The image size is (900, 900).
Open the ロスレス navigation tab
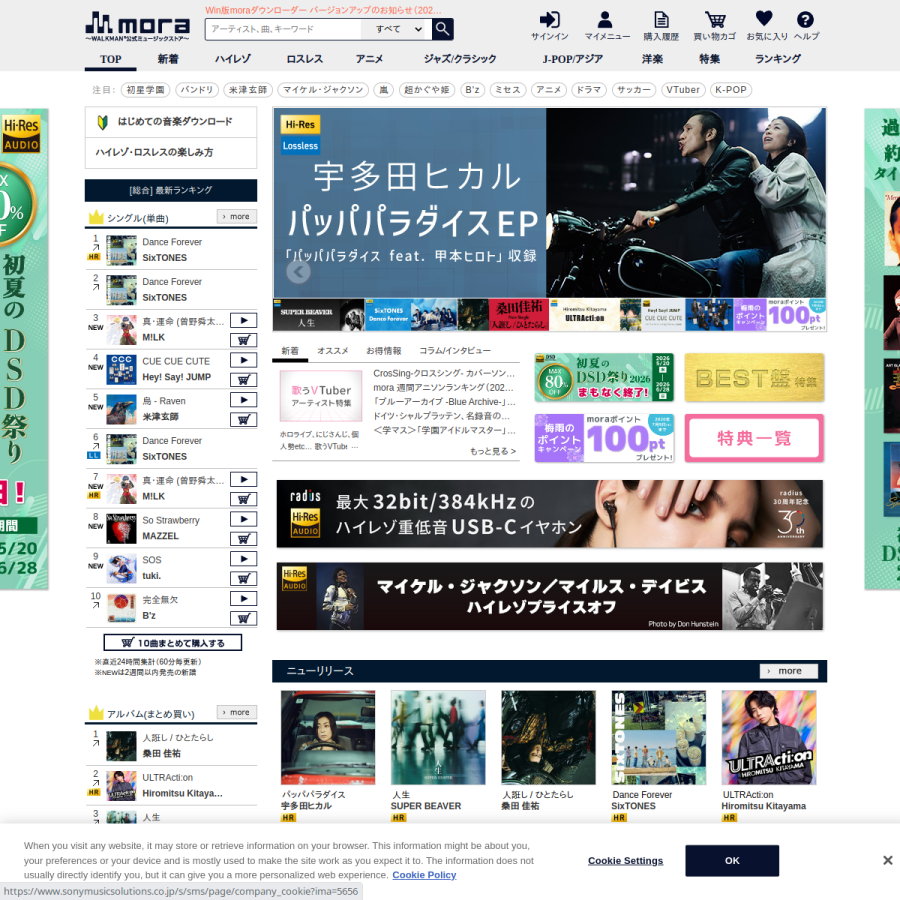click(304, 59)
